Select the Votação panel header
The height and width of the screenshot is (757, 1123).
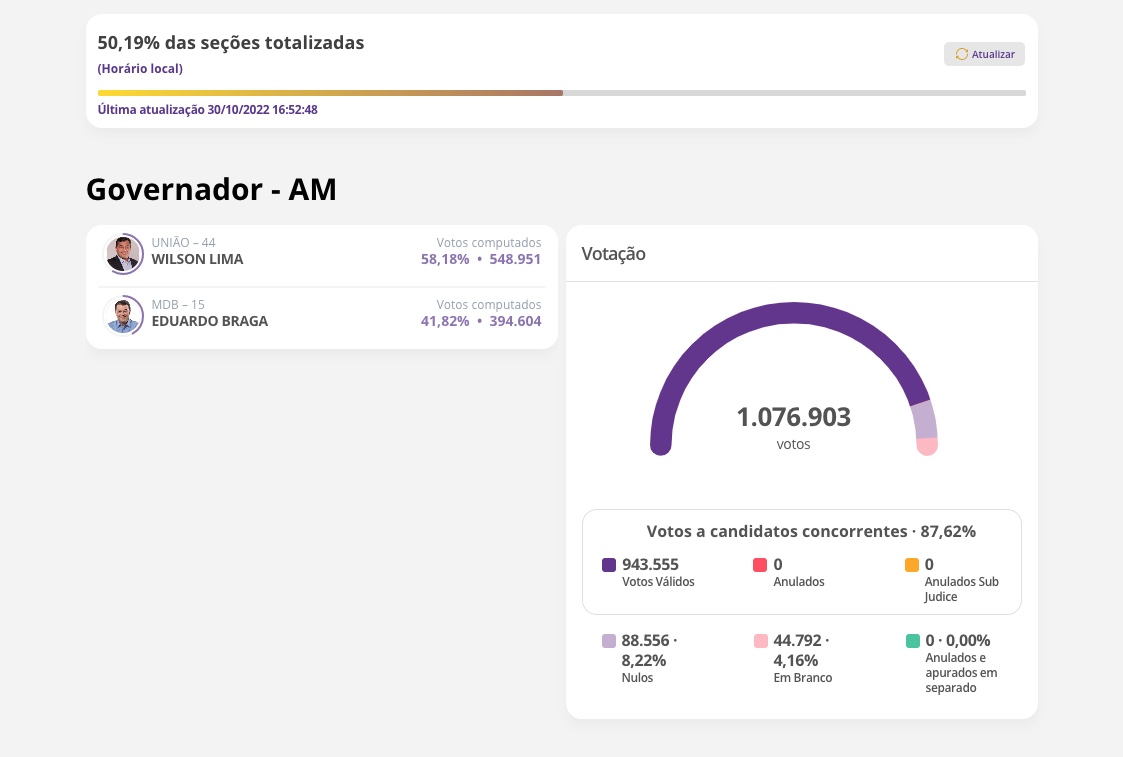pos(613,254)
